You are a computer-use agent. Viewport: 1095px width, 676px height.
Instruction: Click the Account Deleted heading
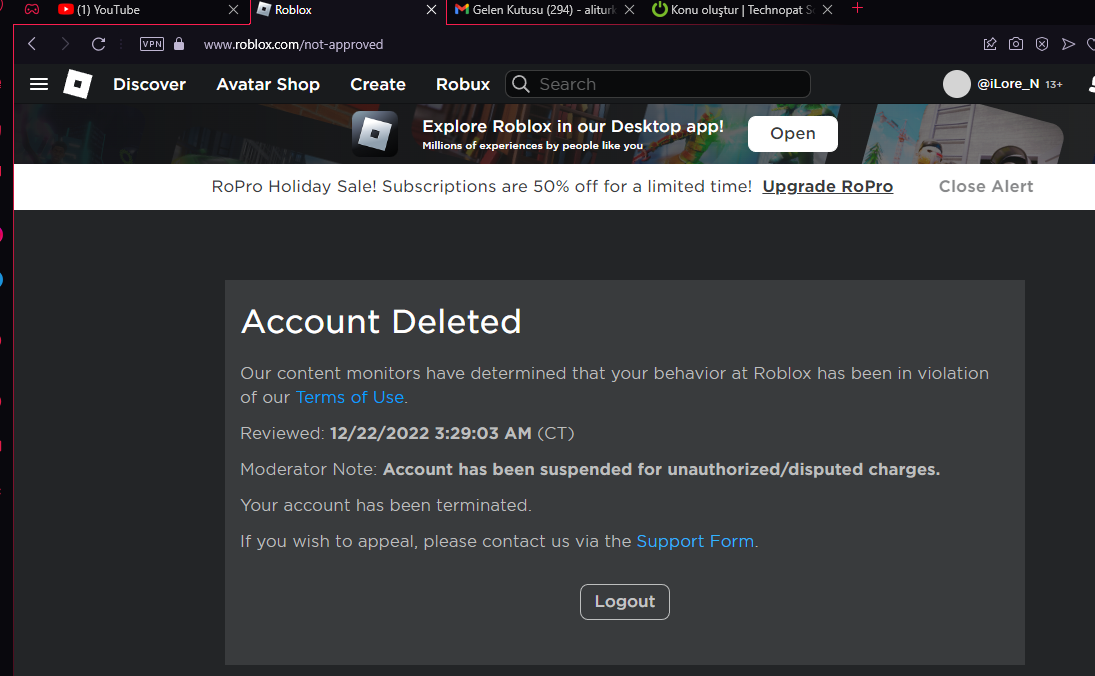(381, 322)
